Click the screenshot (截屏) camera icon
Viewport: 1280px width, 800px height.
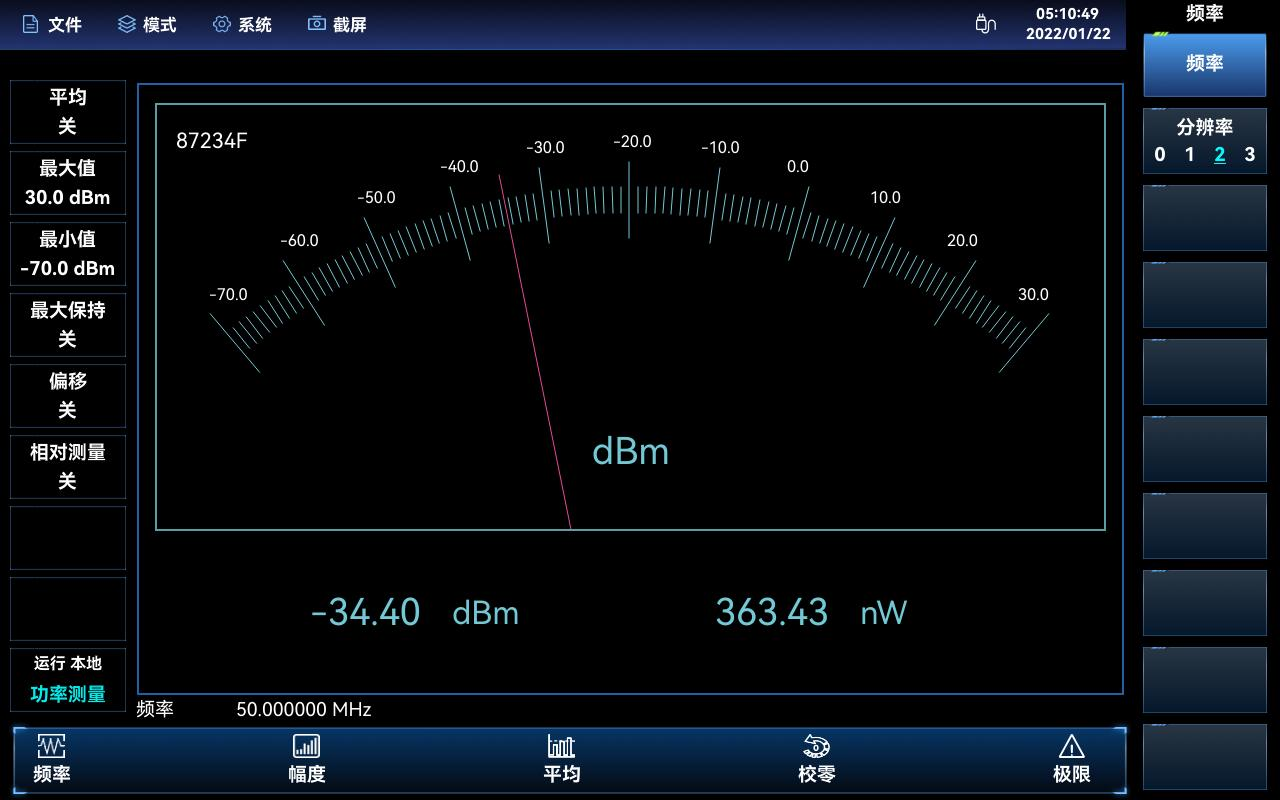[x=317, y=24]
